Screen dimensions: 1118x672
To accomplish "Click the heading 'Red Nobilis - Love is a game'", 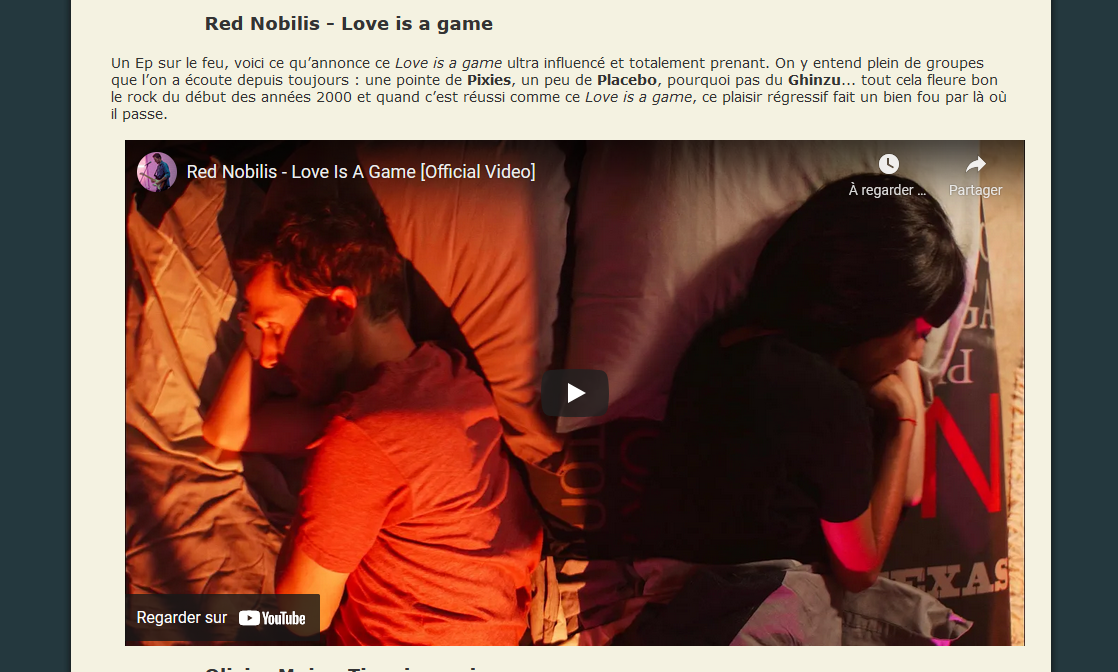I will [349, 24].
